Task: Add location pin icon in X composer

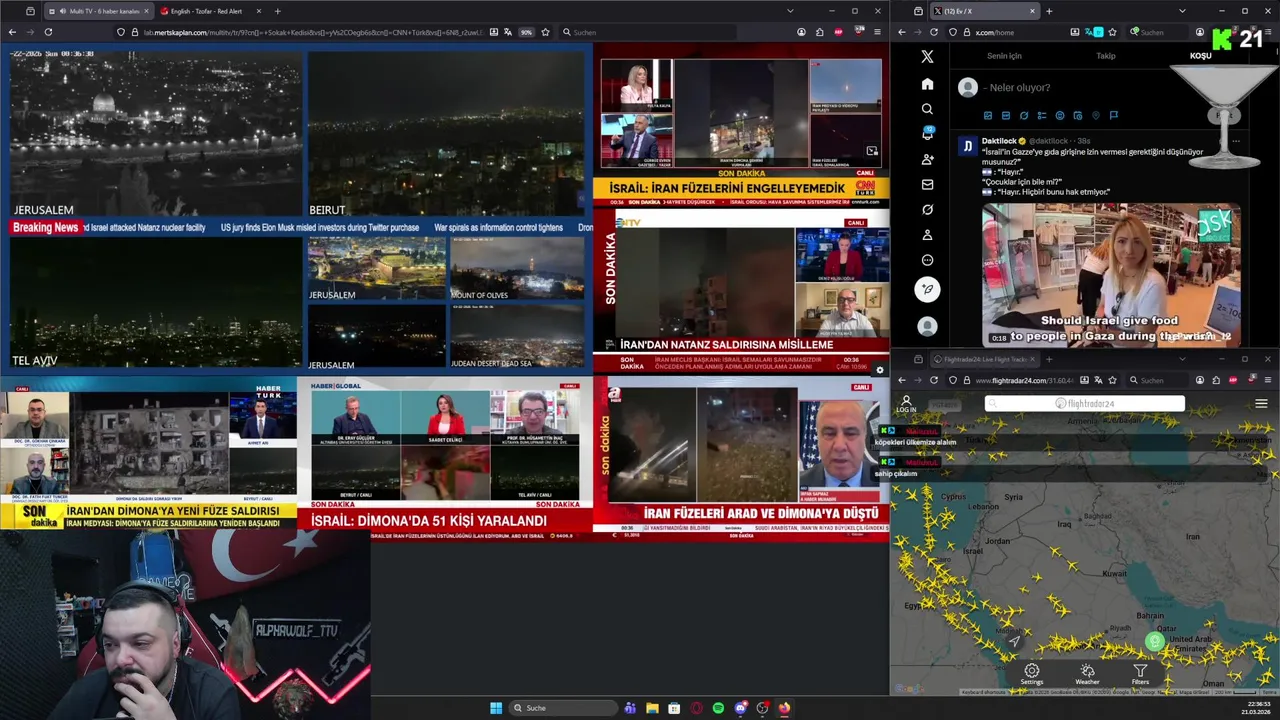Action: (x=1096, y=116)
